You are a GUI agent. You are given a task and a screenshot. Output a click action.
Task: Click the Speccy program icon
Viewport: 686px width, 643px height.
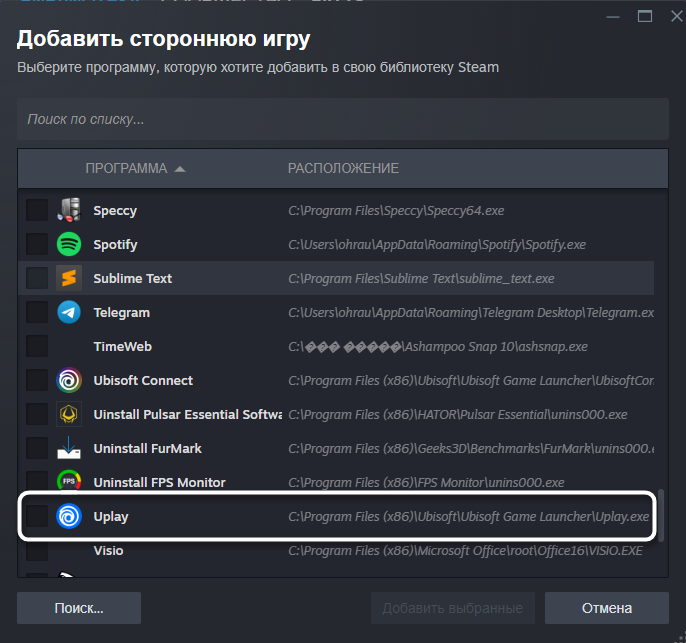point(69,210)
